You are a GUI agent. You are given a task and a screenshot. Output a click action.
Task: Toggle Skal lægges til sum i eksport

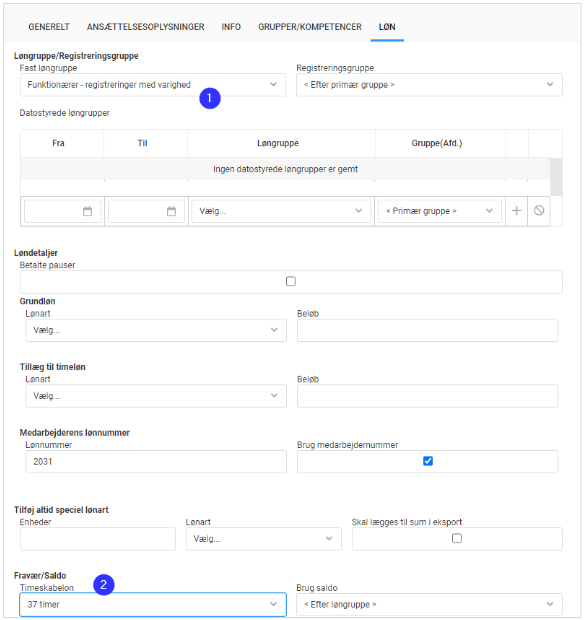[x=457, y=538]
